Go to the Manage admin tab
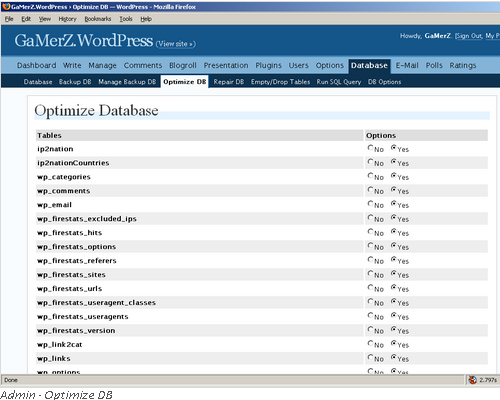 102,65
